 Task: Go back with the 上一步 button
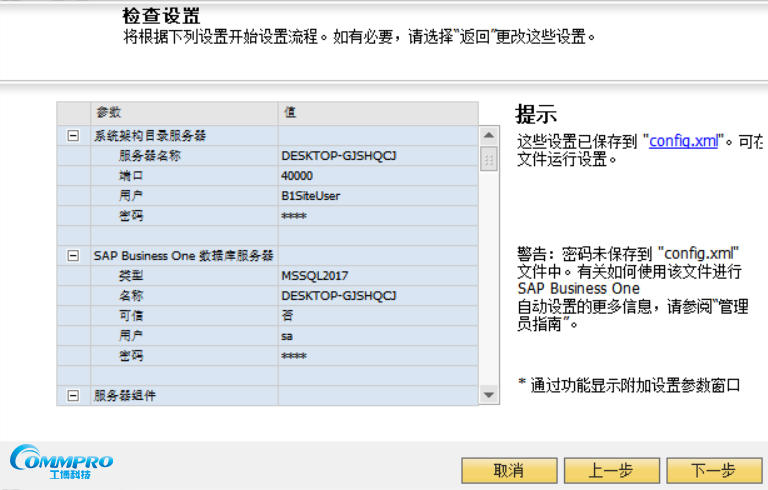[609, 471]
